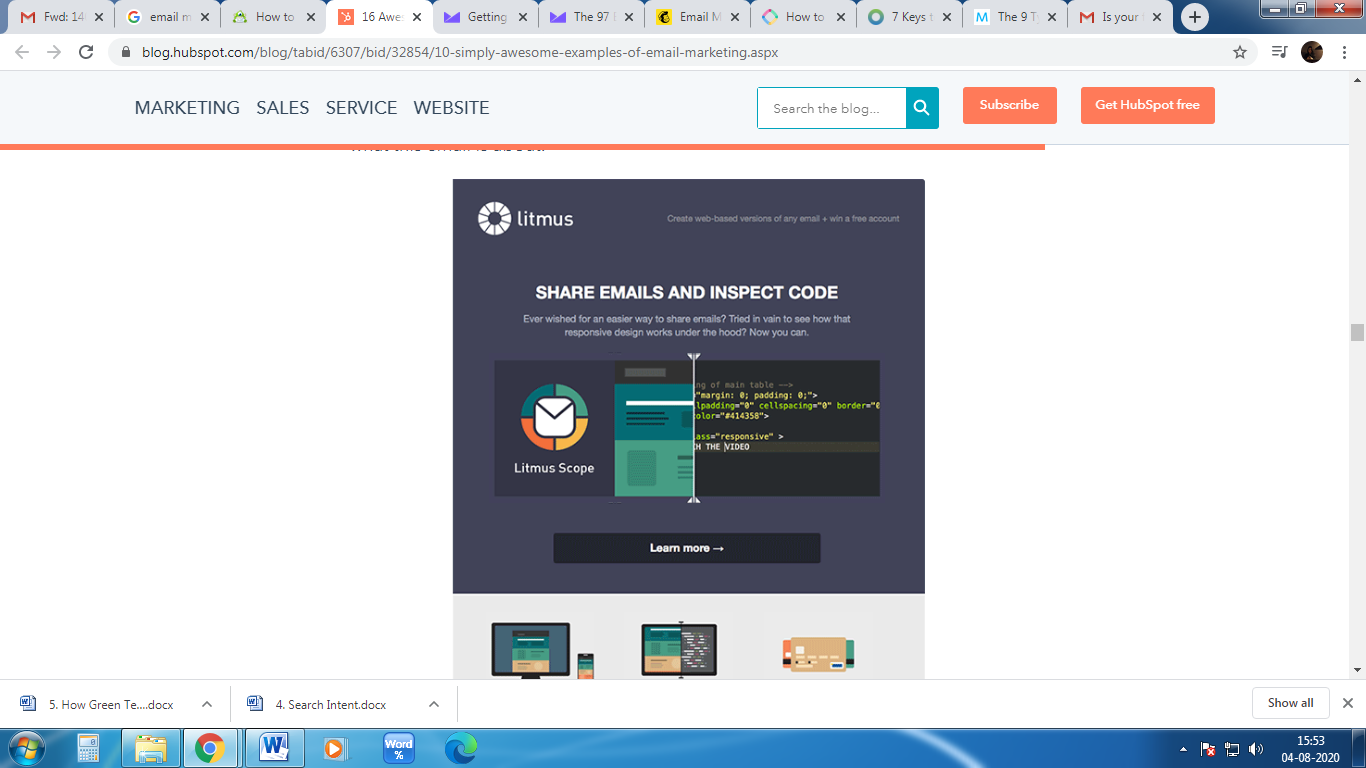Click the code preview slider handle
The height and width of the screenshot is (768, 1366).
pyautogui.click(x=693, y=428)
